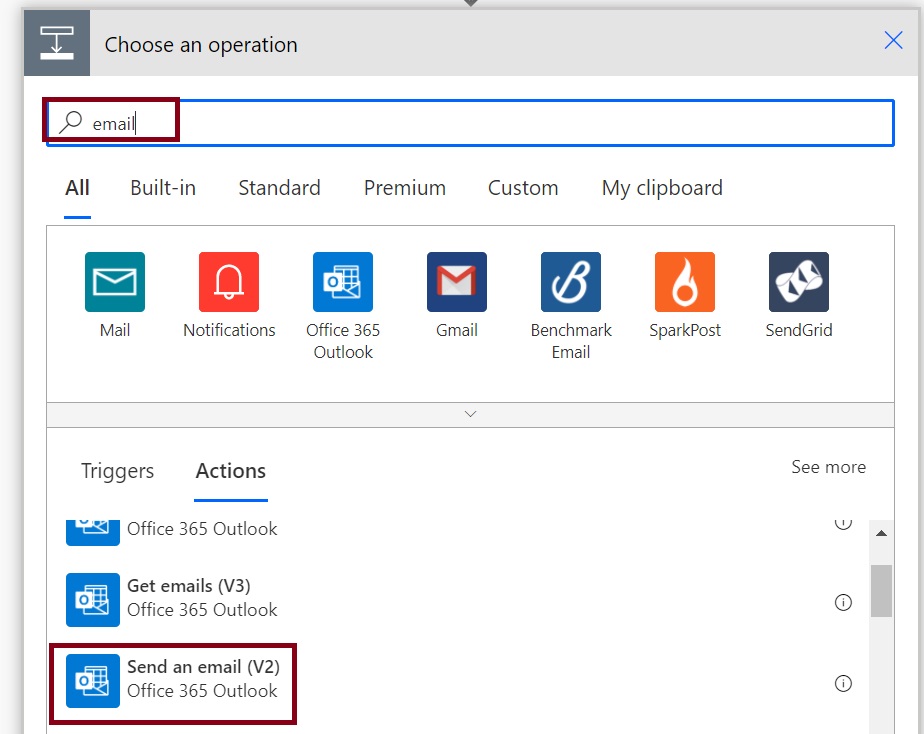Switch to the Triggers tab
This screenshot has height=734, width=924.
tap(118, 471)
